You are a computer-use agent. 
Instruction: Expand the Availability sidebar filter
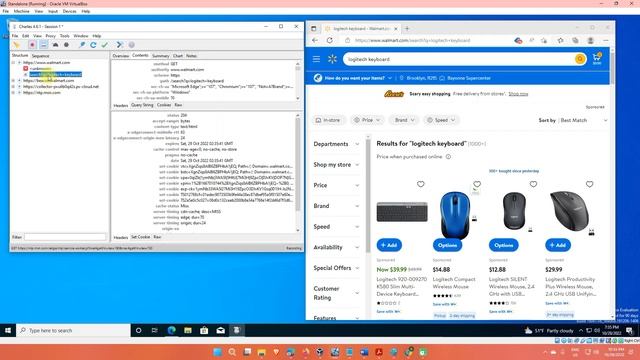[336, 247]
